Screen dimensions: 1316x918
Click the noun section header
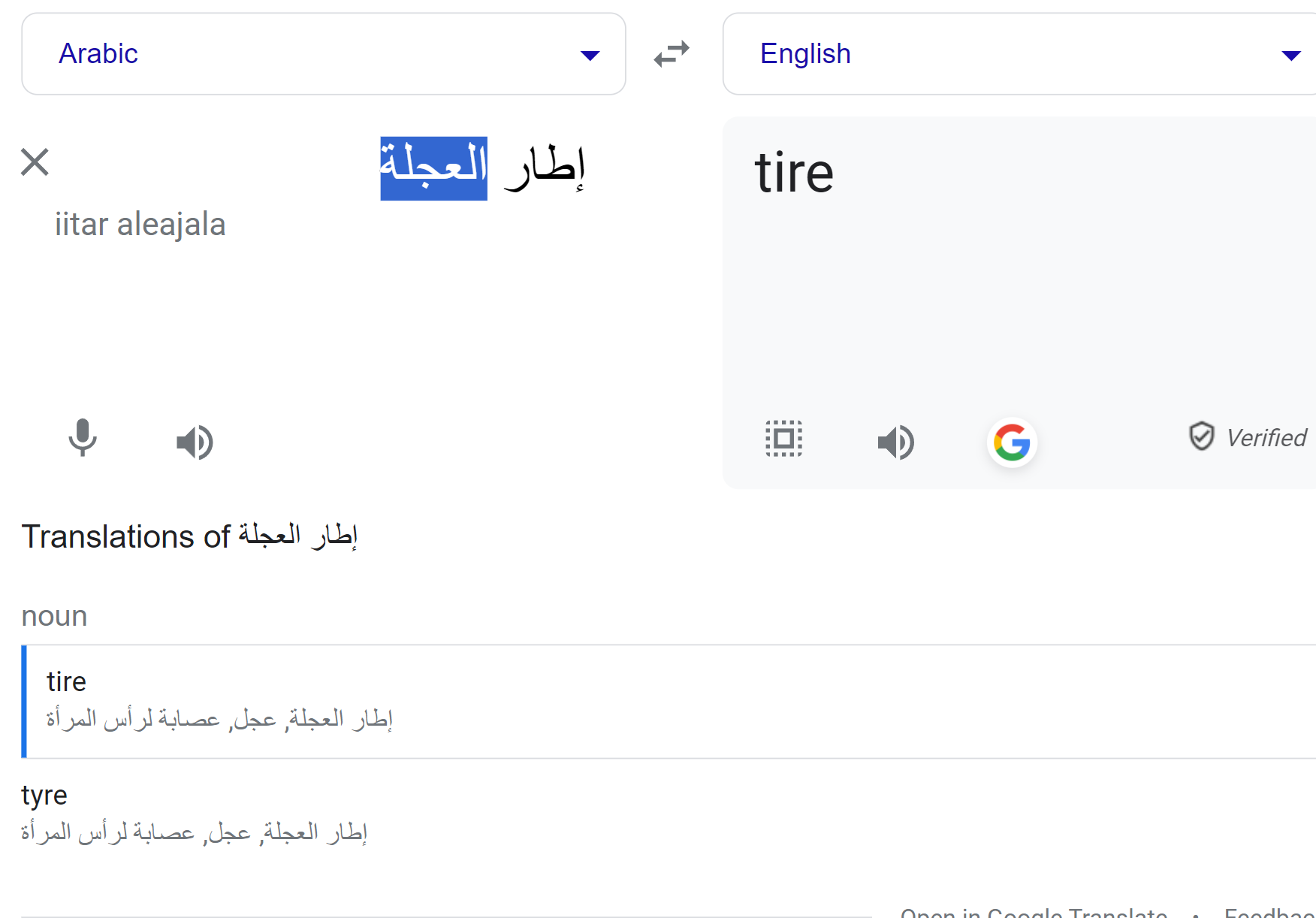point(53,616)
